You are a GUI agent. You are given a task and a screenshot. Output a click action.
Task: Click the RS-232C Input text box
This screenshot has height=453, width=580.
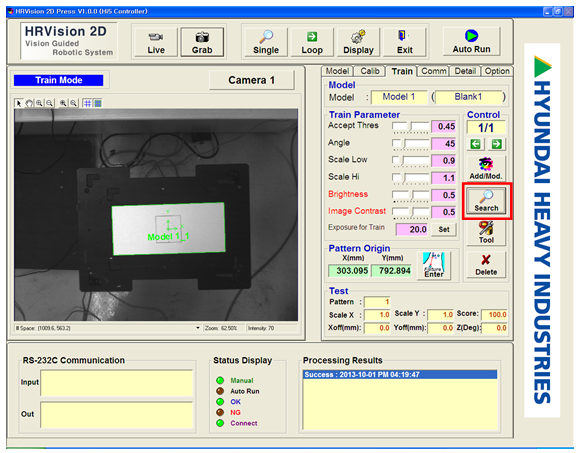coord(117,383)
